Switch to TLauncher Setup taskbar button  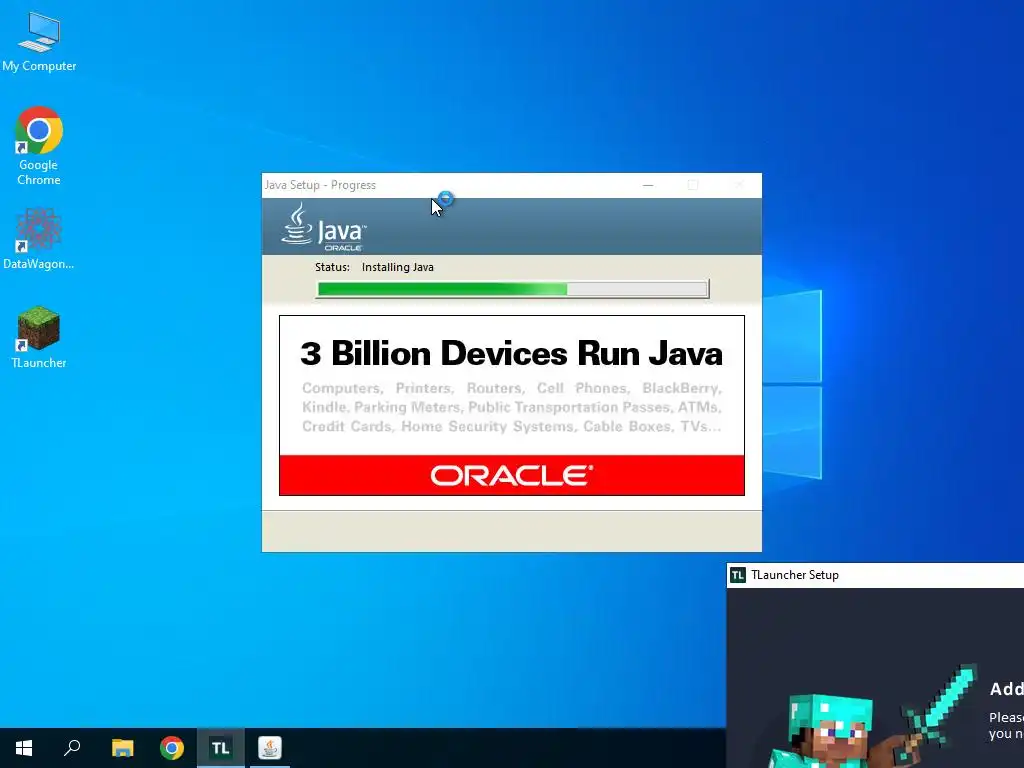[221, 748]
